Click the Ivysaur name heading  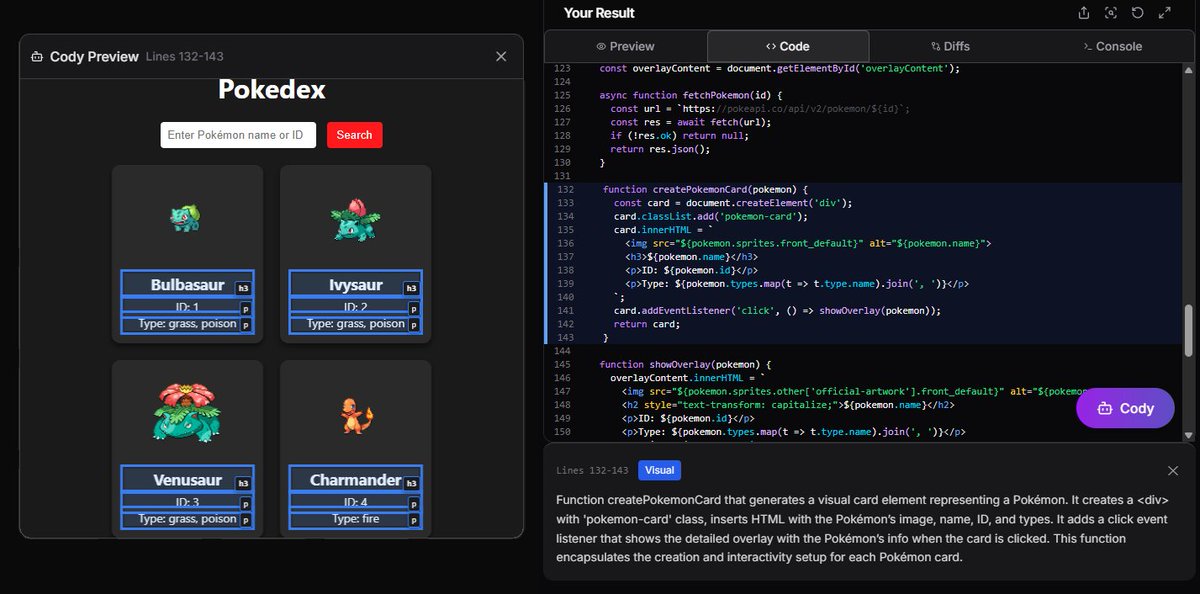[355, 285]
